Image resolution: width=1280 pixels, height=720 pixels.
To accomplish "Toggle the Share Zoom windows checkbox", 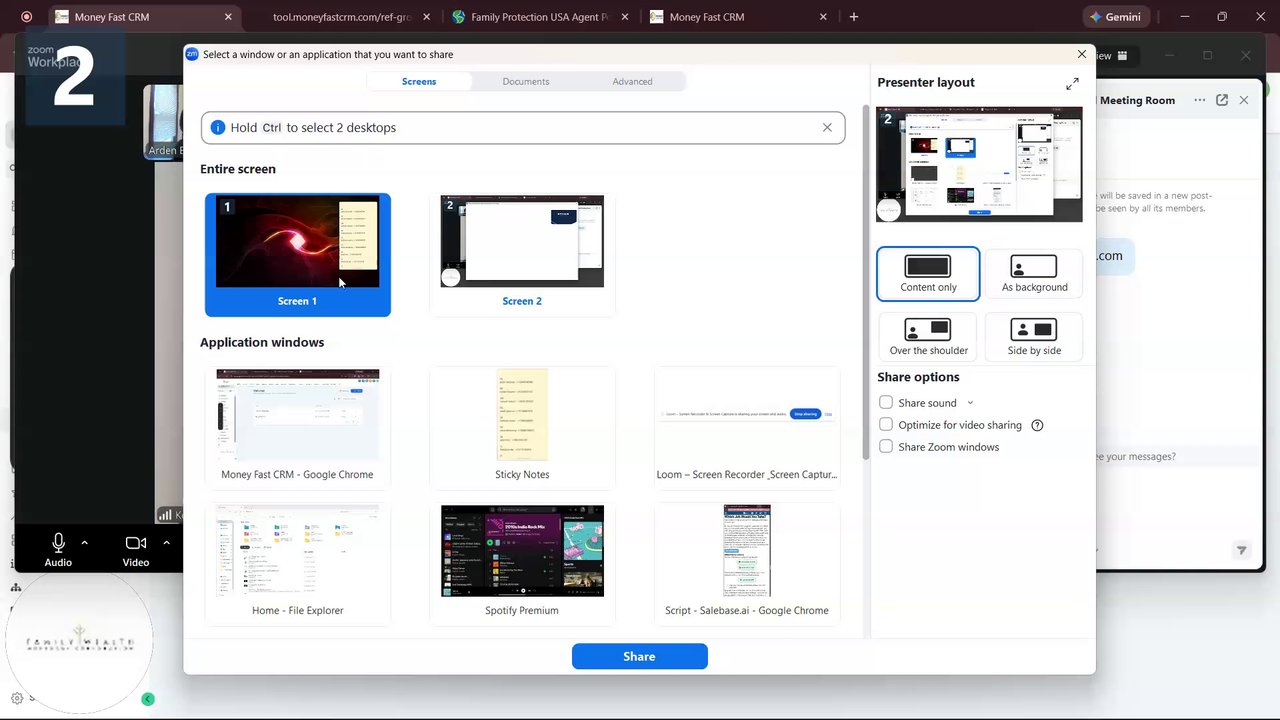I will tap(886, 447).
